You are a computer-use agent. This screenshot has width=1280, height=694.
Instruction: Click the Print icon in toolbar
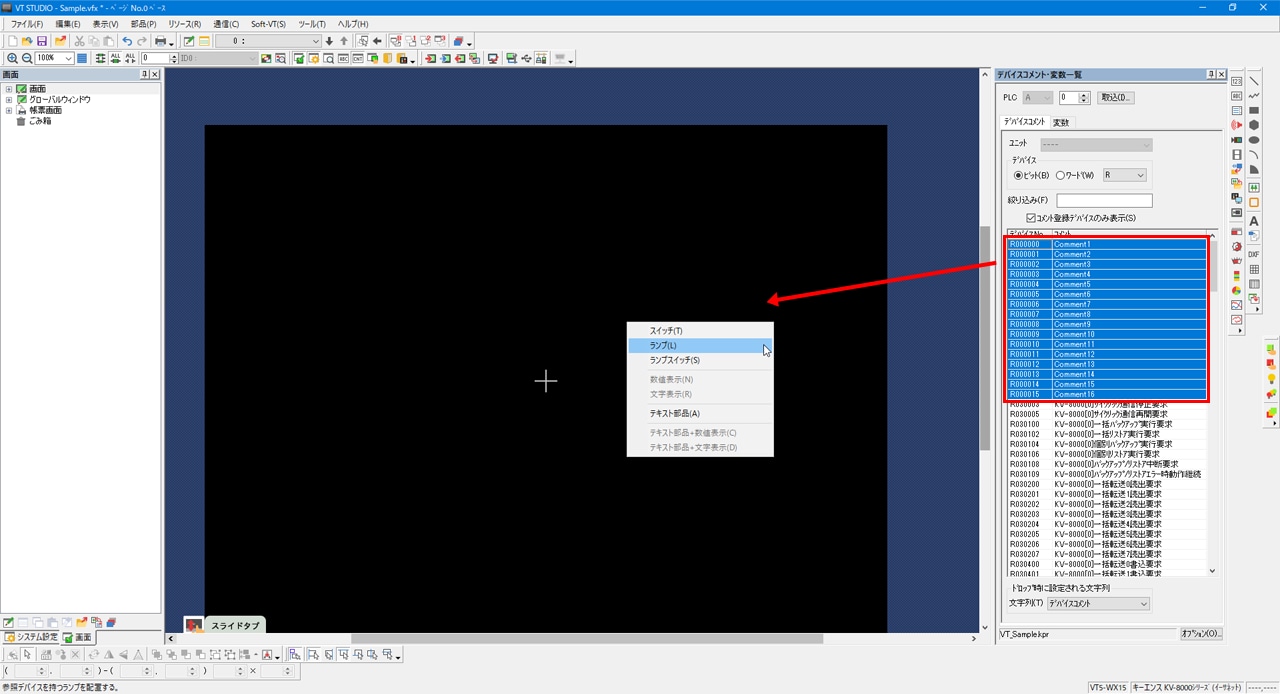tap(160, 41)
